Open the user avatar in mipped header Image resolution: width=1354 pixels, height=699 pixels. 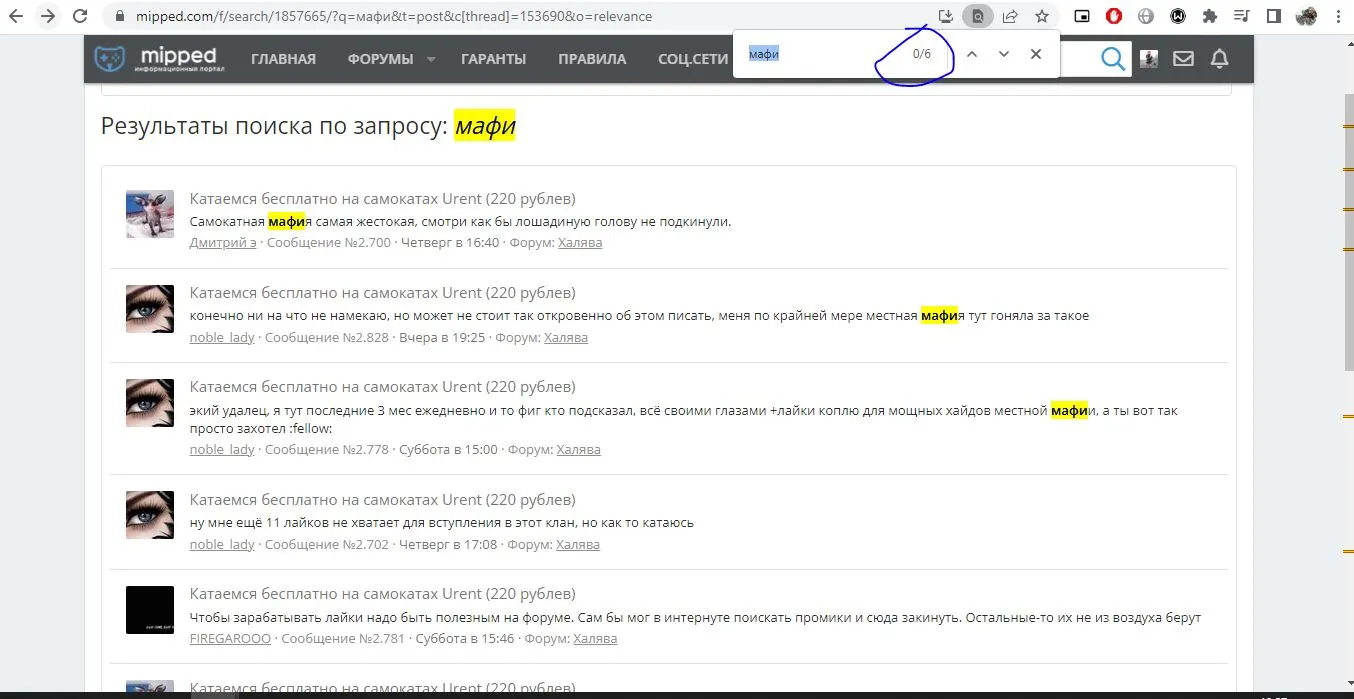pyautogui.click(x=1149, y=59)
